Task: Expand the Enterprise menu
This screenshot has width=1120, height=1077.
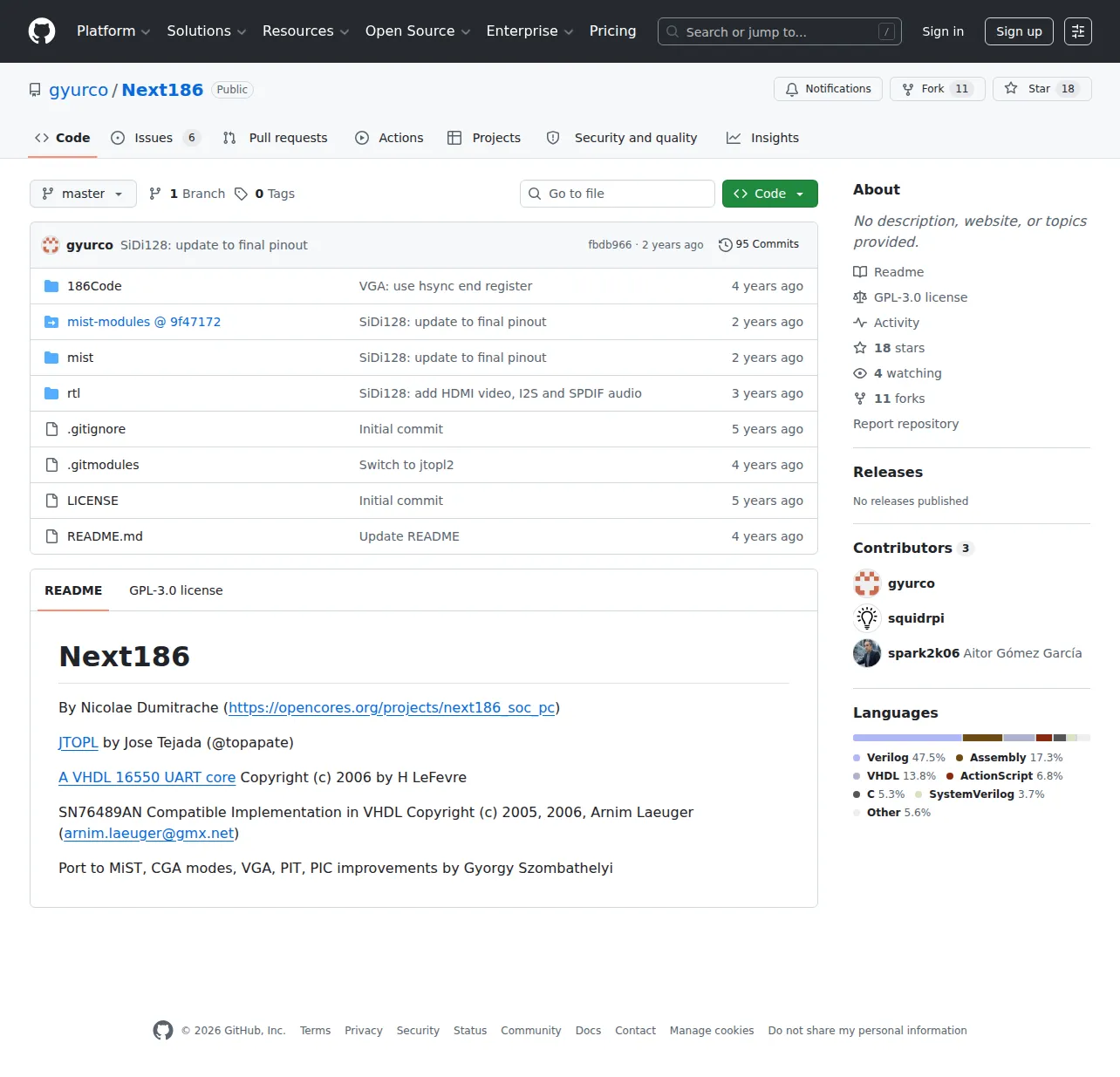Action: pos(529,31)
